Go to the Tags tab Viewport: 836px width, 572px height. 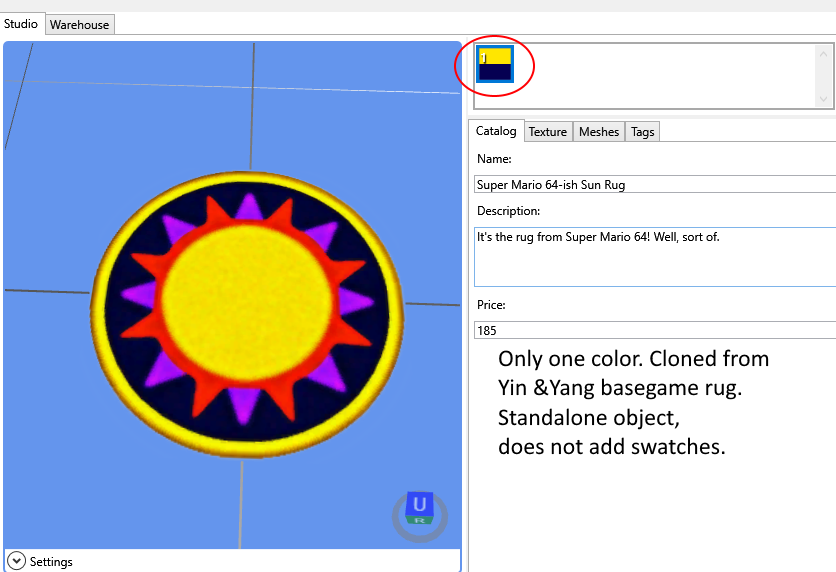click(x=643, y=132)
